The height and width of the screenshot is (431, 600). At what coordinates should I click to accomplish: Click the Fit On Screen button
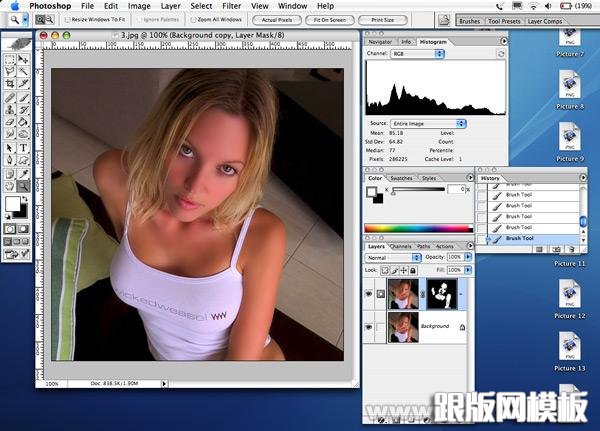coord(329,20)
